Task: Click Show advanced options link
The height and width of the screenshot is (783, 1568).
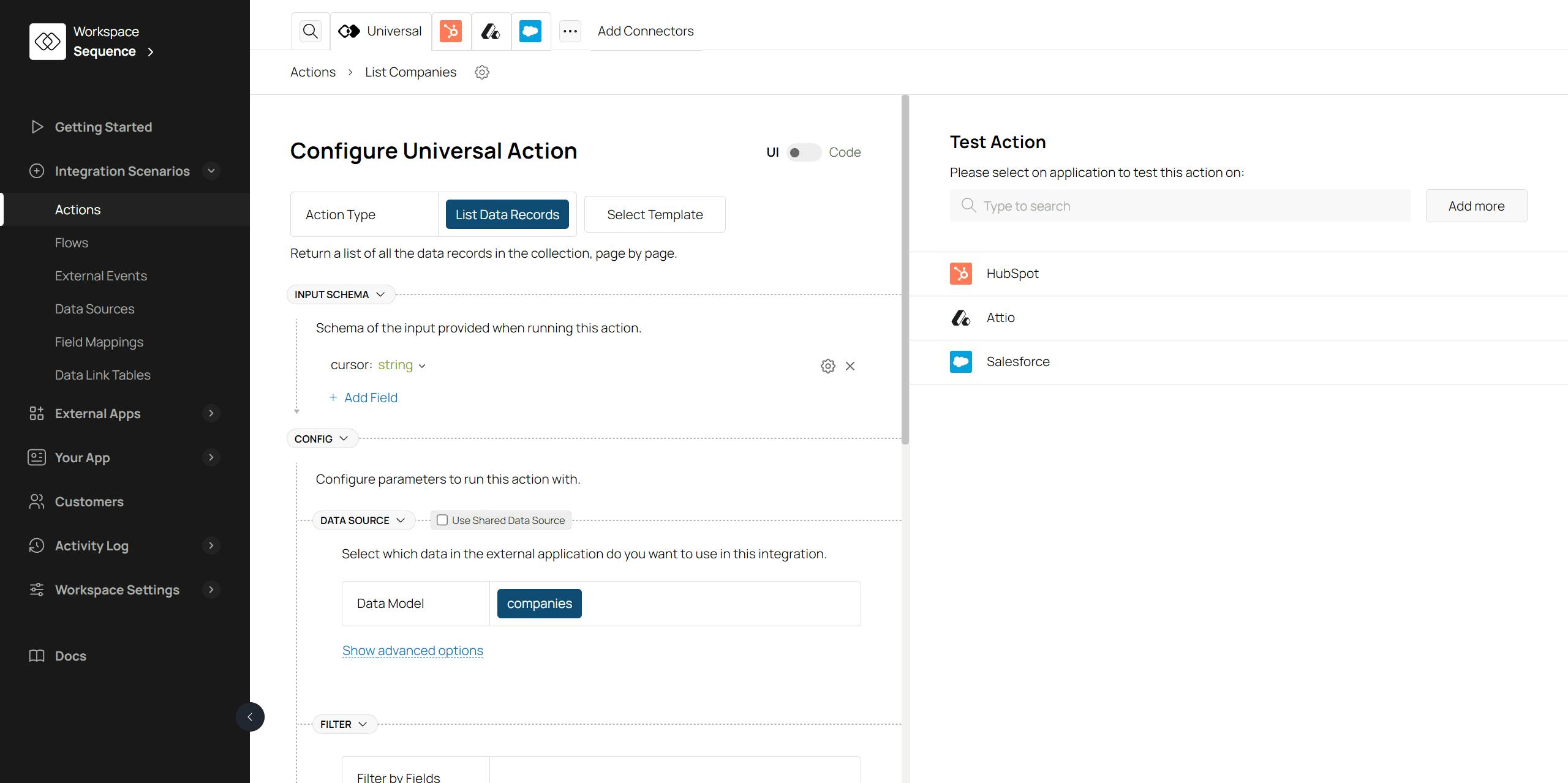Action: (x=412, y=651)
